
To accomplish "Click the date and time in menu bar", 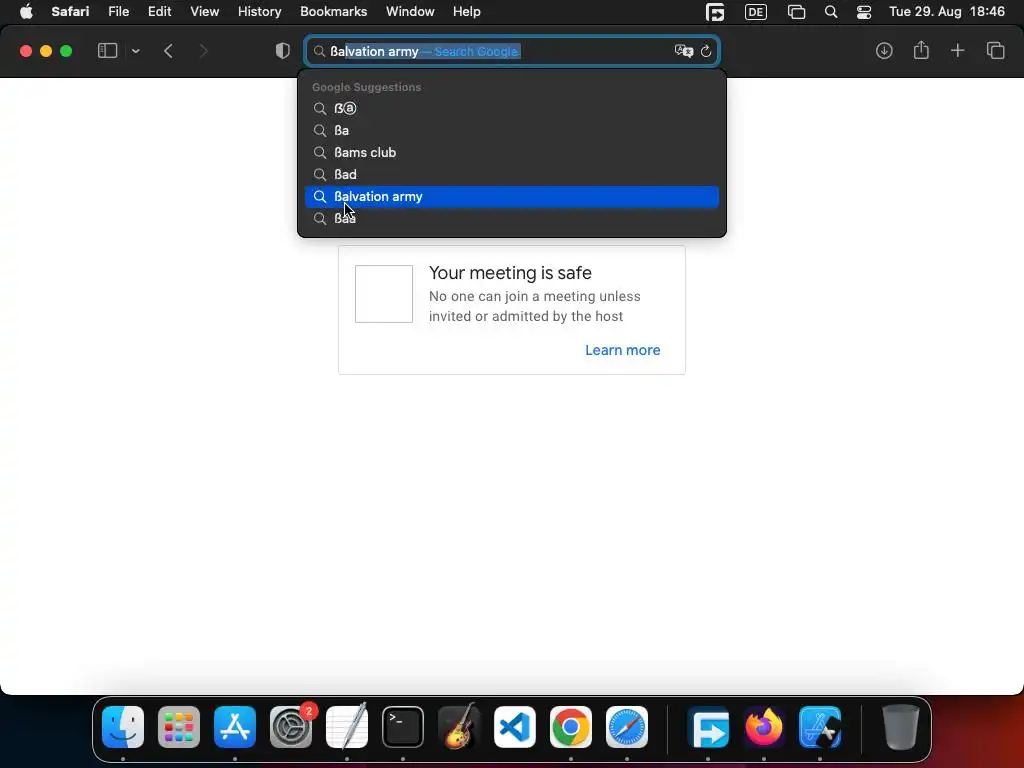I will [947, 12].
